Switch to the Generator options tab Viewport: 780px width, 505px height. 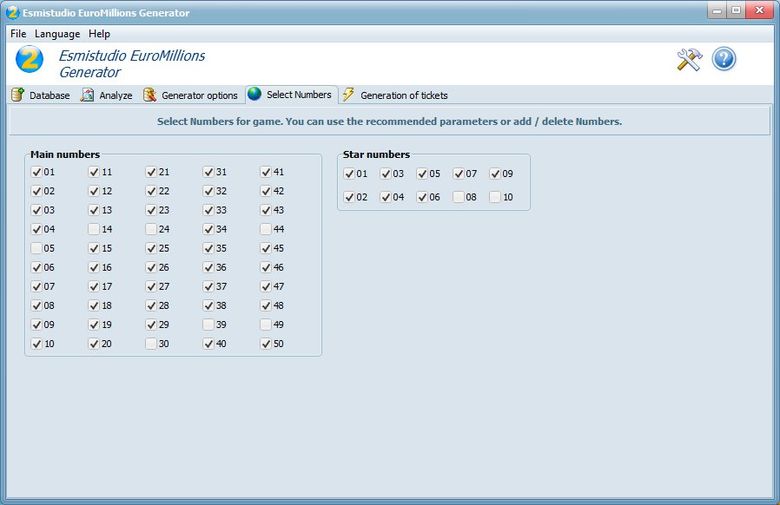point(191,95)
